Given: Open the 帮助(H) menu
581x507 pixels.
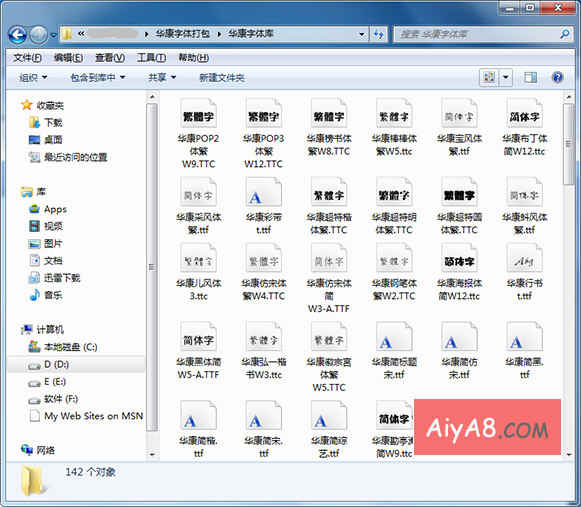Looking at the screenshot, I should click(x=193, y=58).
